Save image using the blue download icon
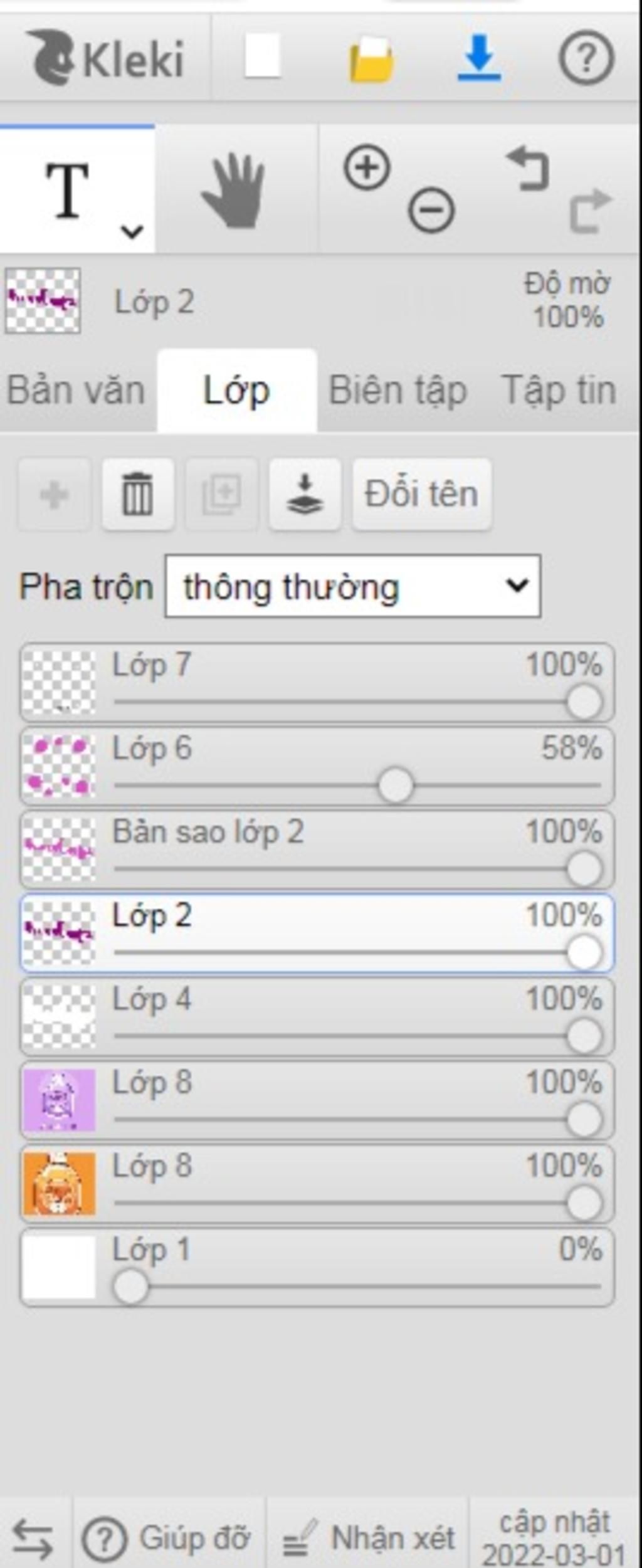Image resolution: width=642 pixels, height=1568 pixels. [479, 58]
